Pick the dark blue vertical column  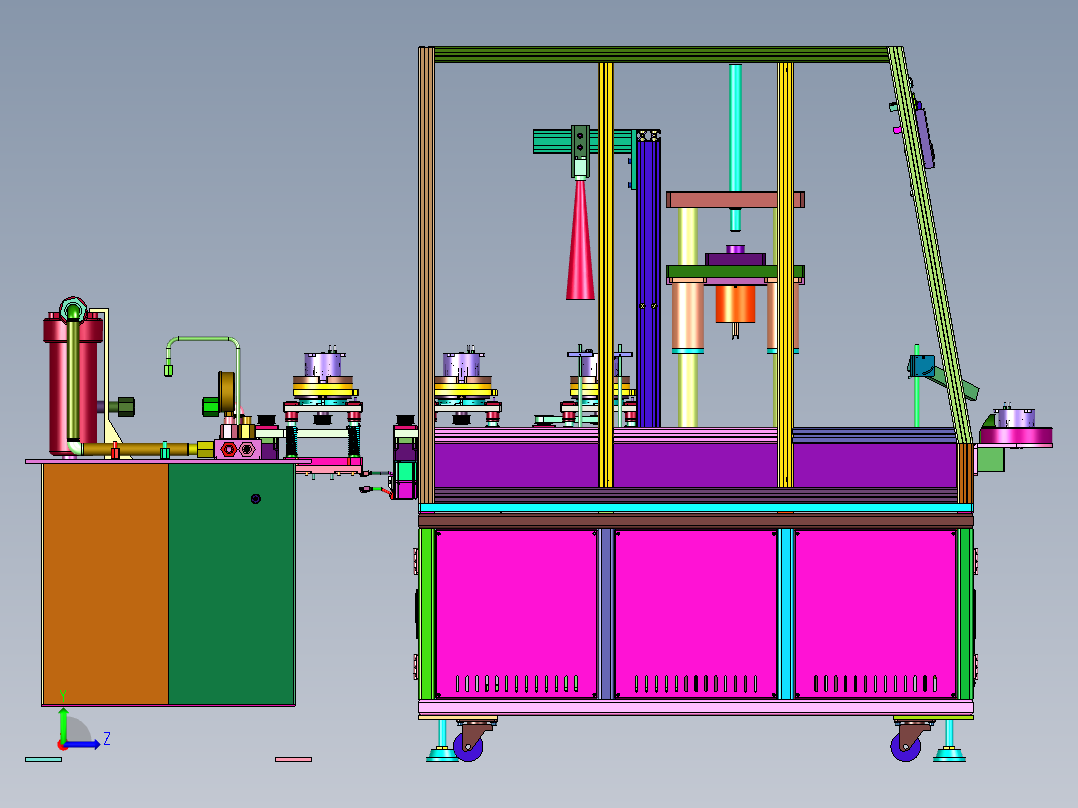tap(648, 282)
